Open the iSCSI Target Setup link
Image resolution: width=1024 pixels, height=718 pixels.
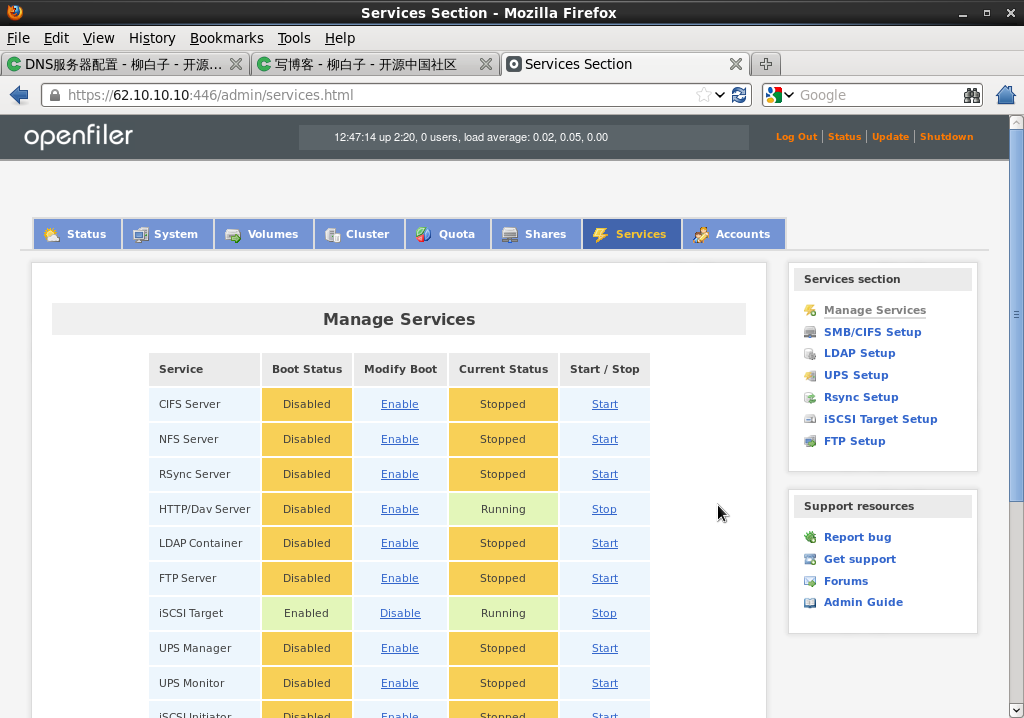[x=880, y=419]
